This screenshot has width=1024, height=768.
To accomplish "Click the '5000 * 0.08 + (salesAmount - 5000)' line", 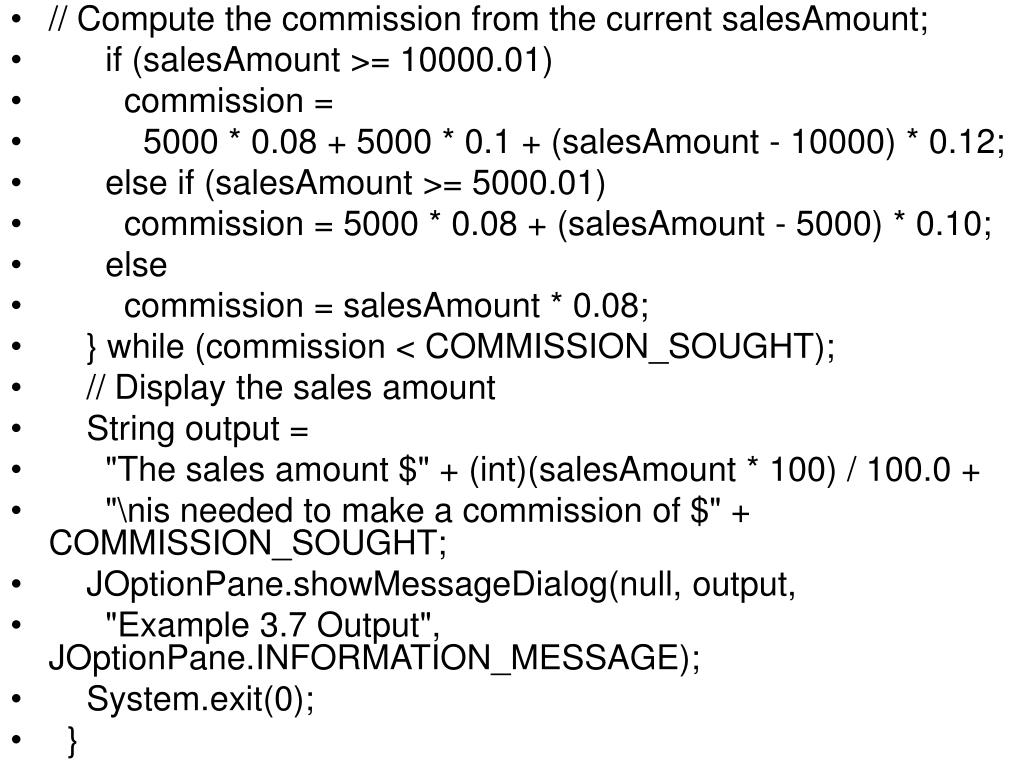I will point(558,225).
